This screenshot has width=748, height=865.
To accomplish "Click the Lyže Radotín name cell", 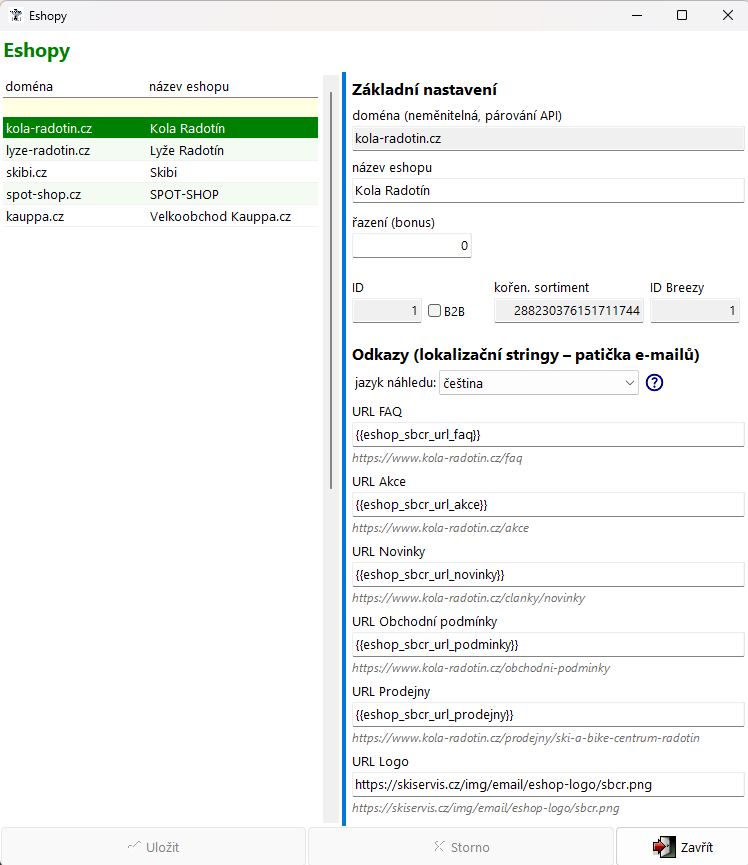I will tap(186, 150).
